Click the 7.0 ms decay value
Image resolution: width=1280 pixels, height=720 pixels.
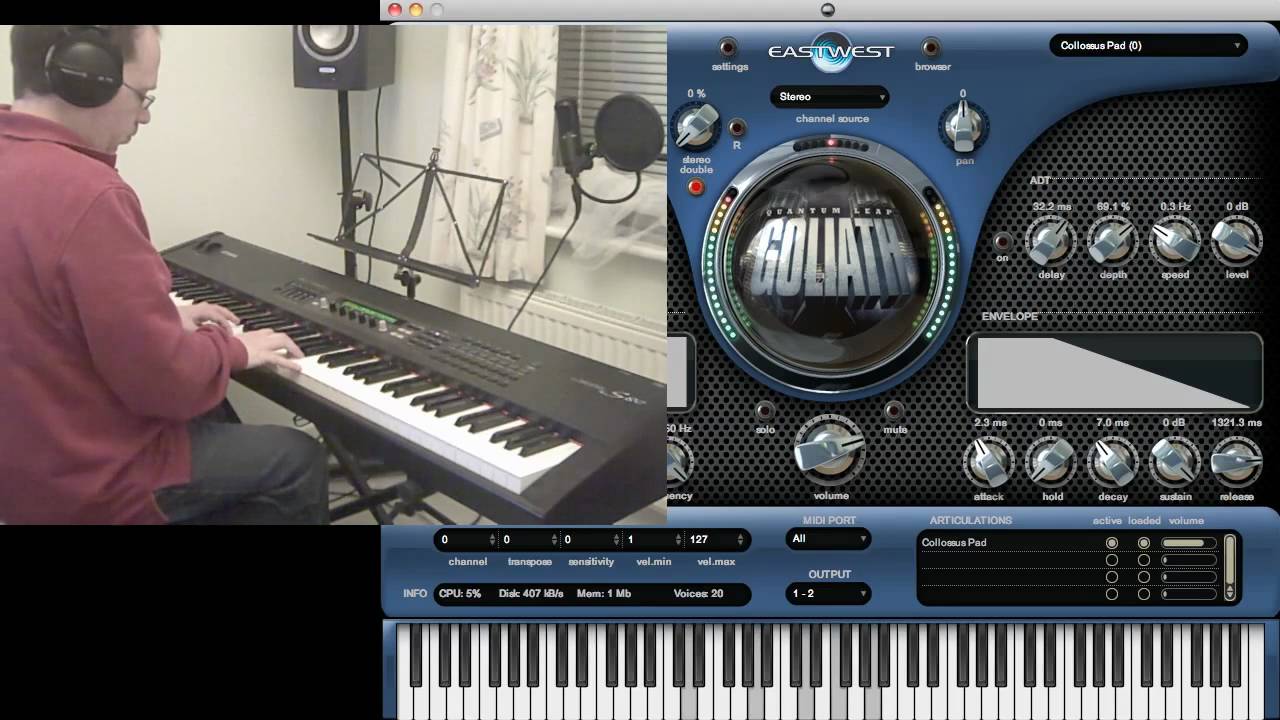(x=1112, y=423)
